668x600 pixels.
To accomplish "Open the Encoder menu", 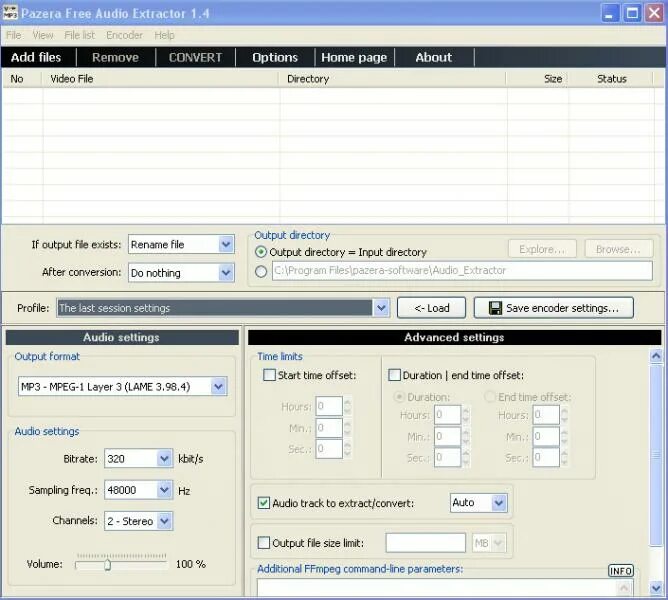I will [x=124, y=35].
